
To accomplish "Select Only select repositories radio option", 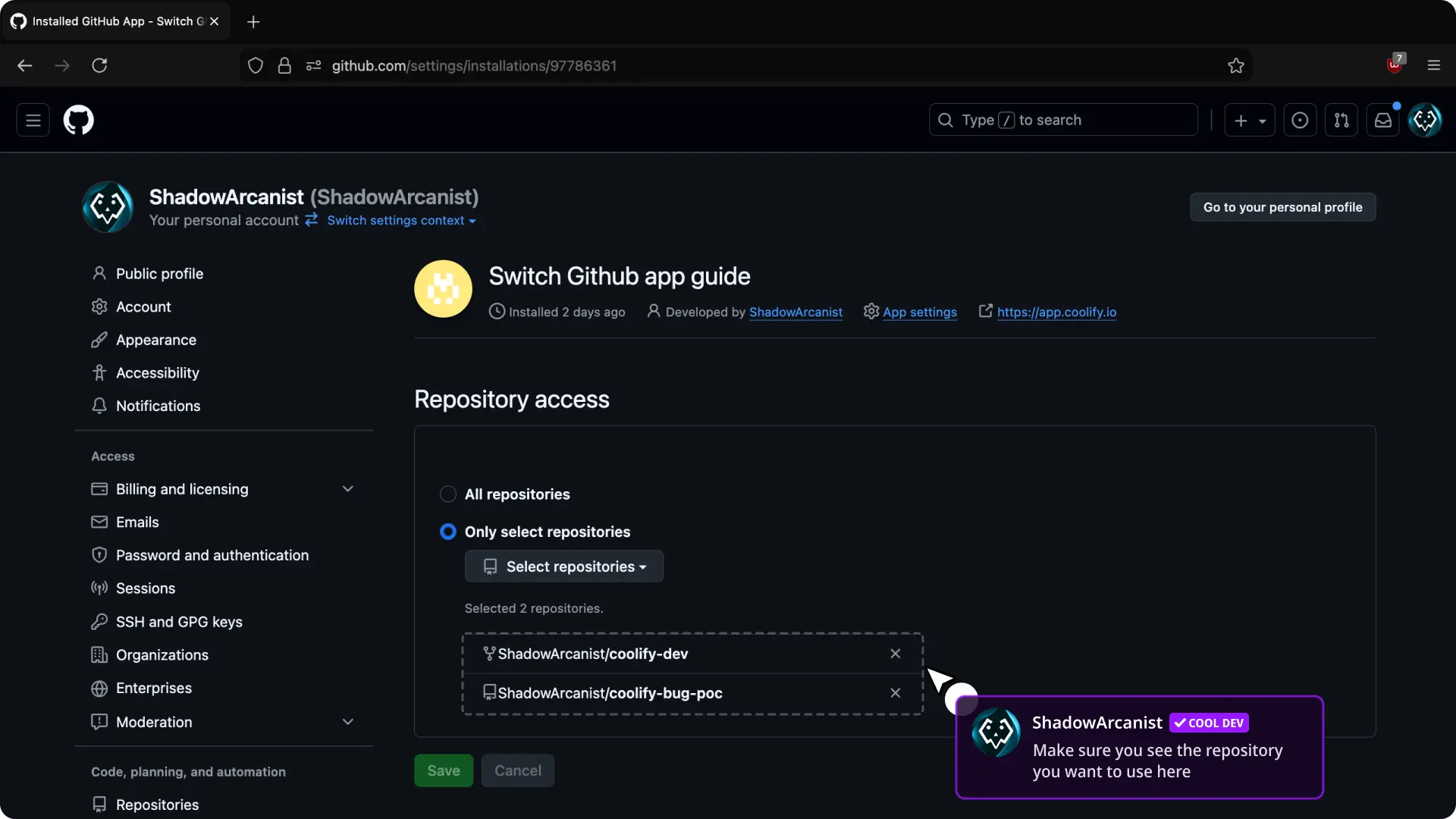I will coord(448,532).
